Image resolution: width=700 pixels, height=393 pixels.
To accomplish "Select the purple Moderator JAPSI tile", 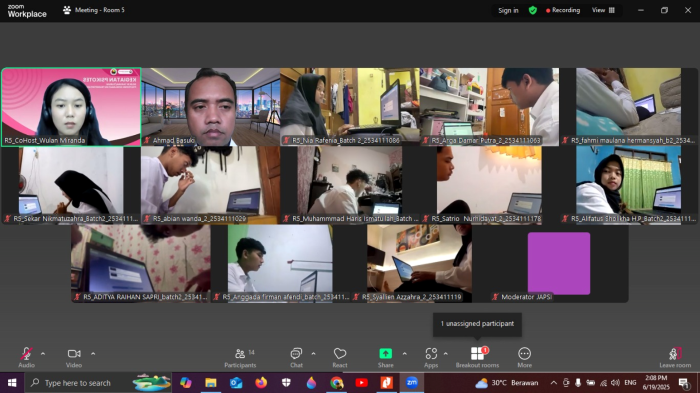I will 559,263.
